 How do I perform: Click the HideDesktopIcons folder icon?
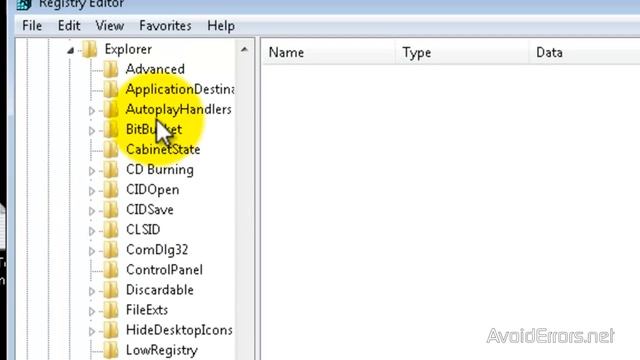click(111, 330)
